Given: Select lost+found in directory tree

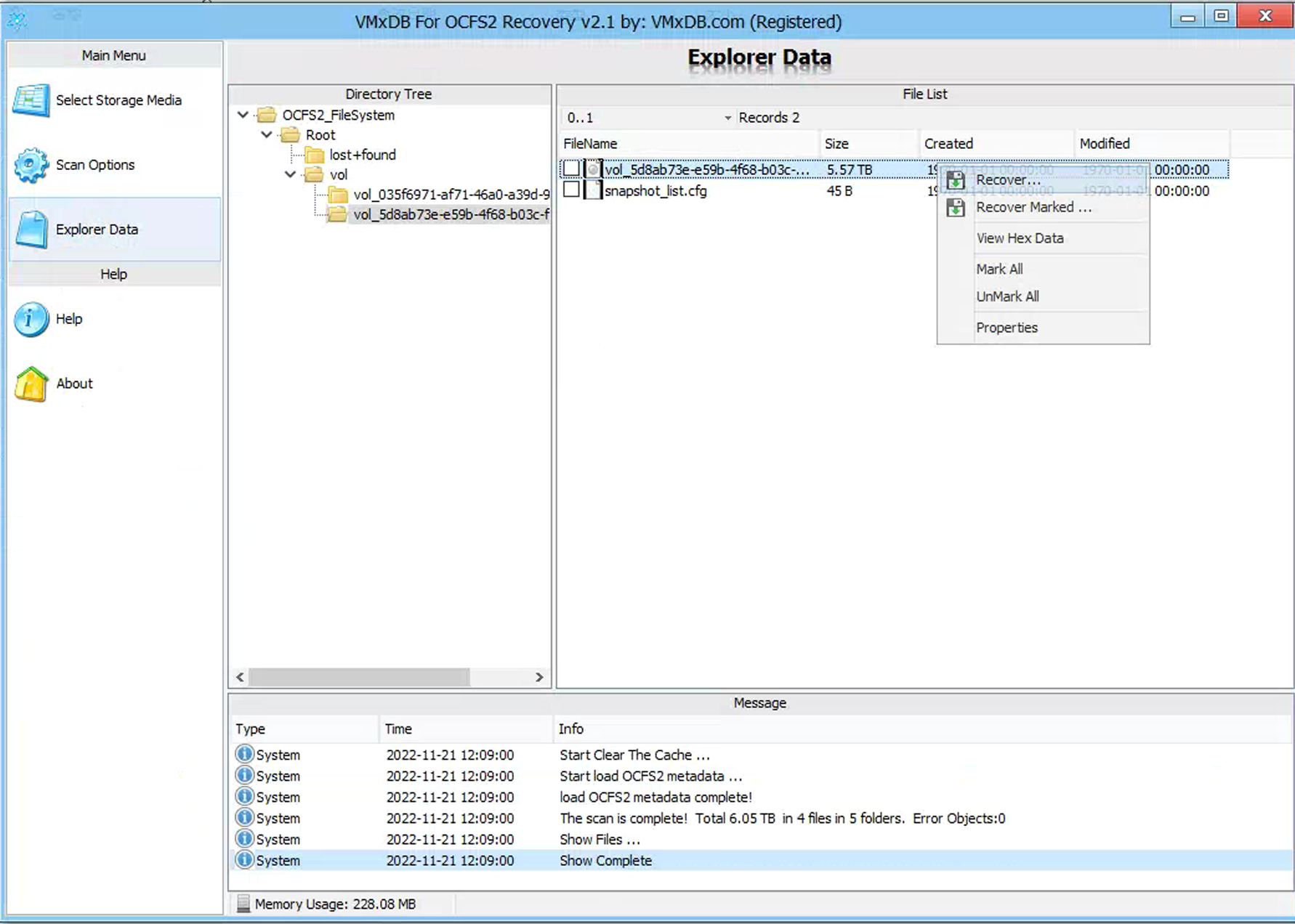Looking at the screenshot, I should click(363, 155).
